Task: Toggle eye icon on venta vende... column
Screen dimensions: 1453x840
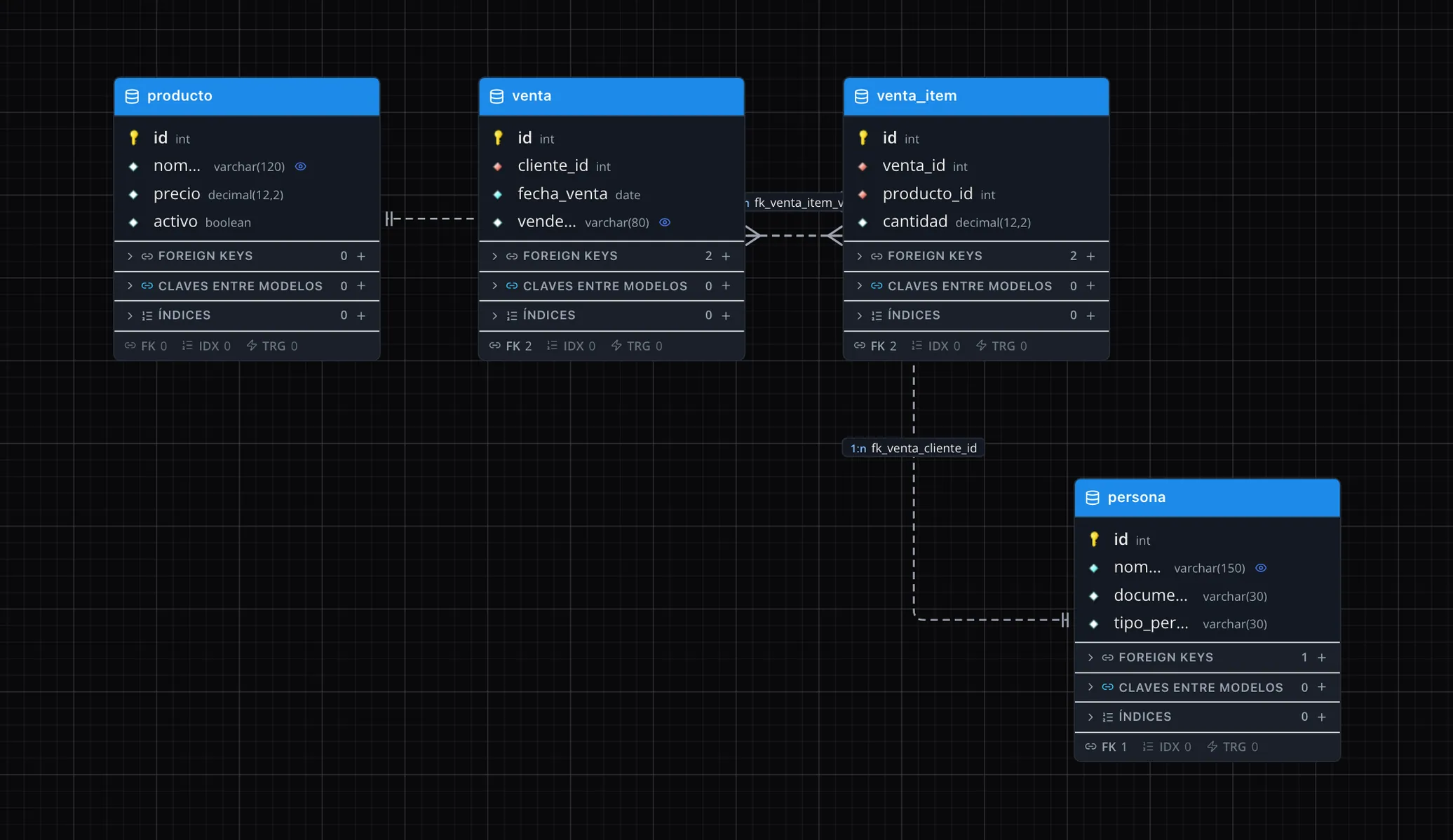Action: [x=665, y=222]
